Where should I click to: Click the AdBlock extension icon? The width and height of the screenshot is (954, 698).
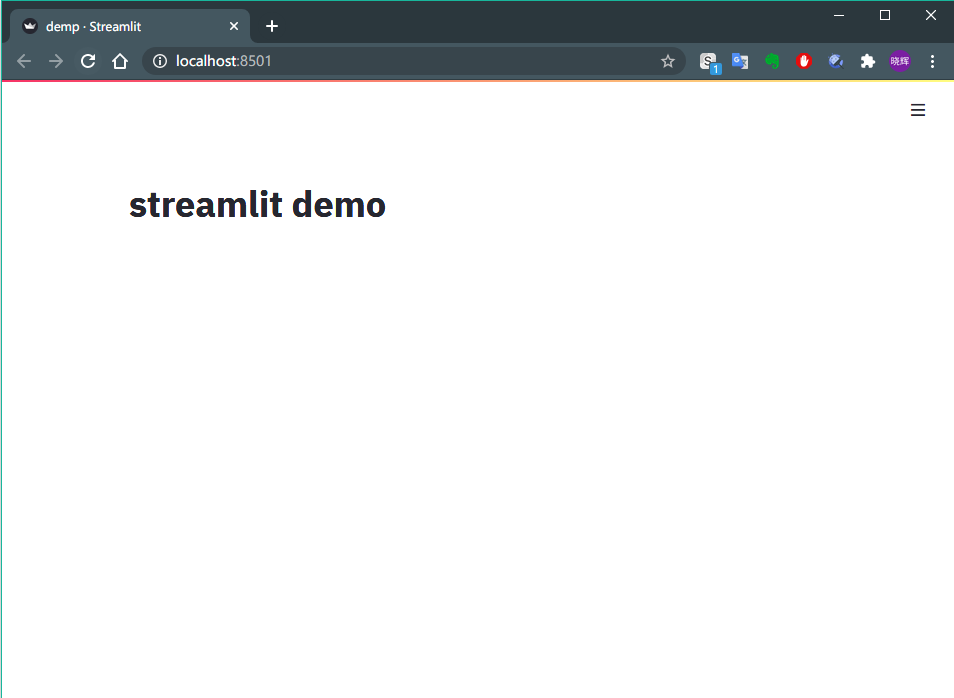click(804, 61)
